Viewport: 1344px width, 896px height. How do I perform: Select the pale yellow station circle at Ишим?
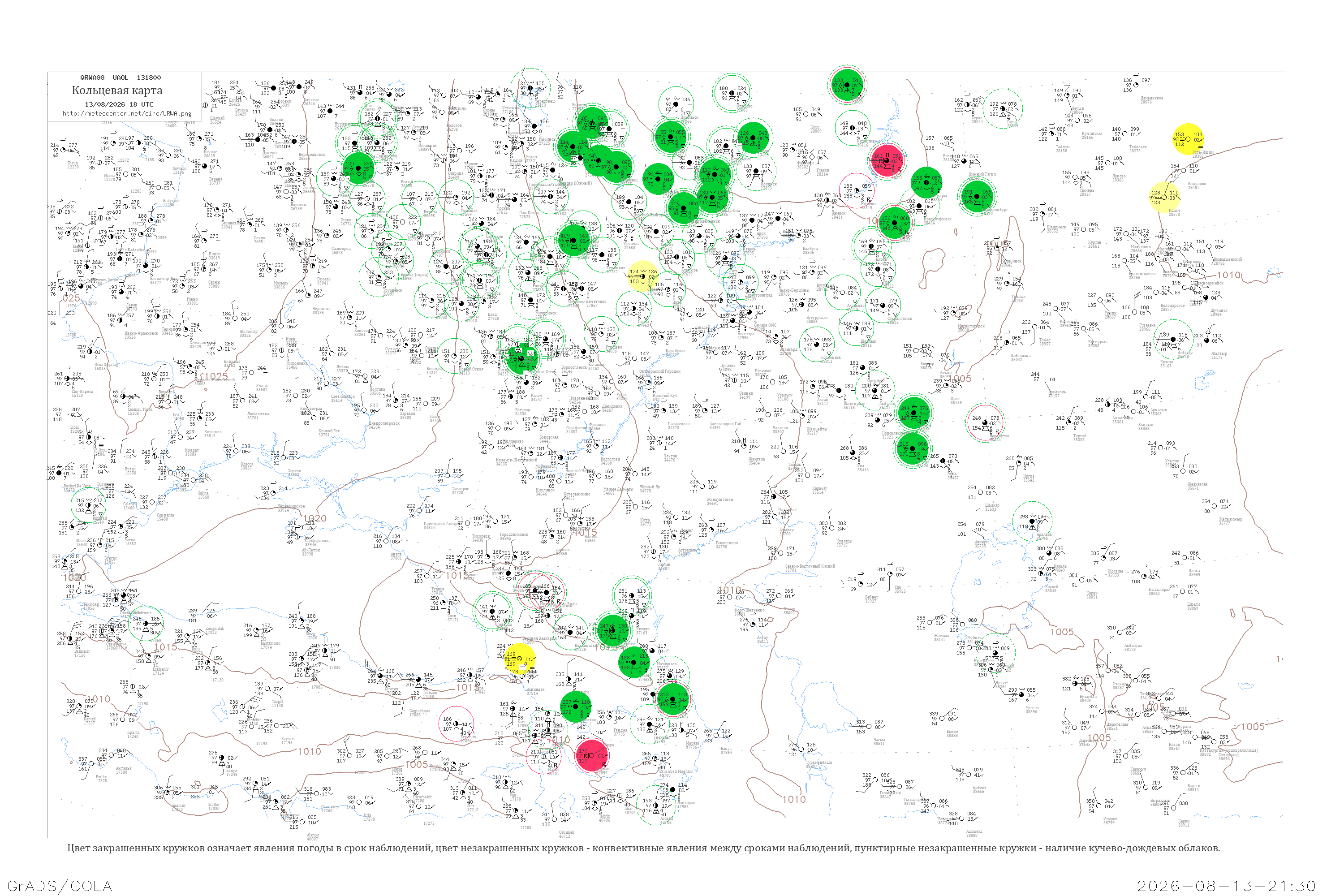(1164, 197)
